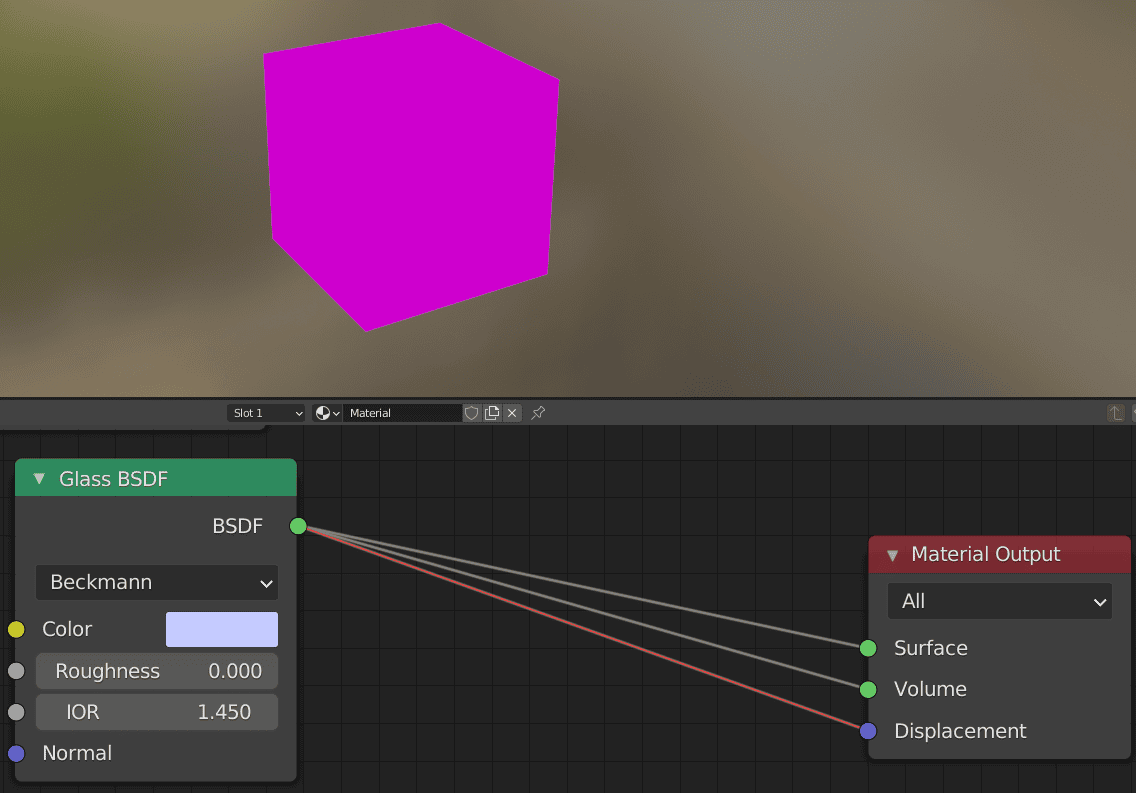Viewport: 1136px width, 793px height.
Task: Click the parent node tree arrow icon
Action: coord(1115,412)
